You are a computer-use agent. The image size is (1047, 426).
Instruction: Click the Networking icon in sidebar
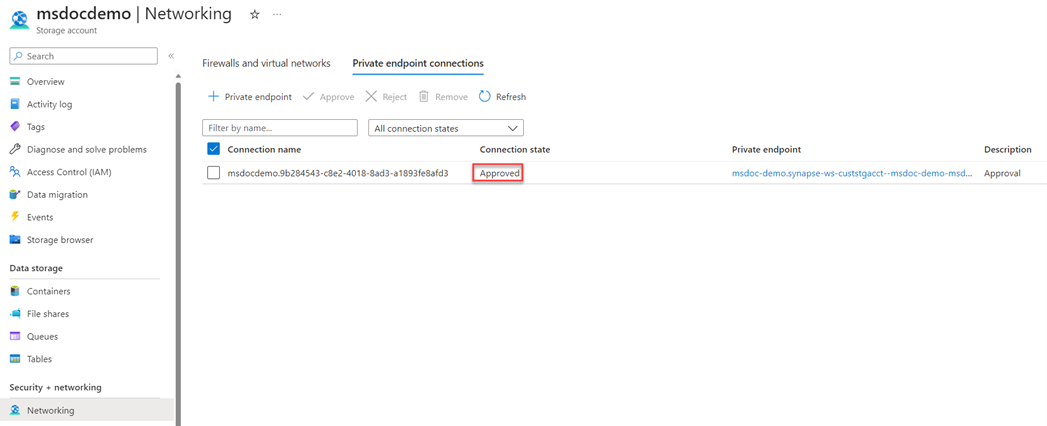tap(15, 411)
